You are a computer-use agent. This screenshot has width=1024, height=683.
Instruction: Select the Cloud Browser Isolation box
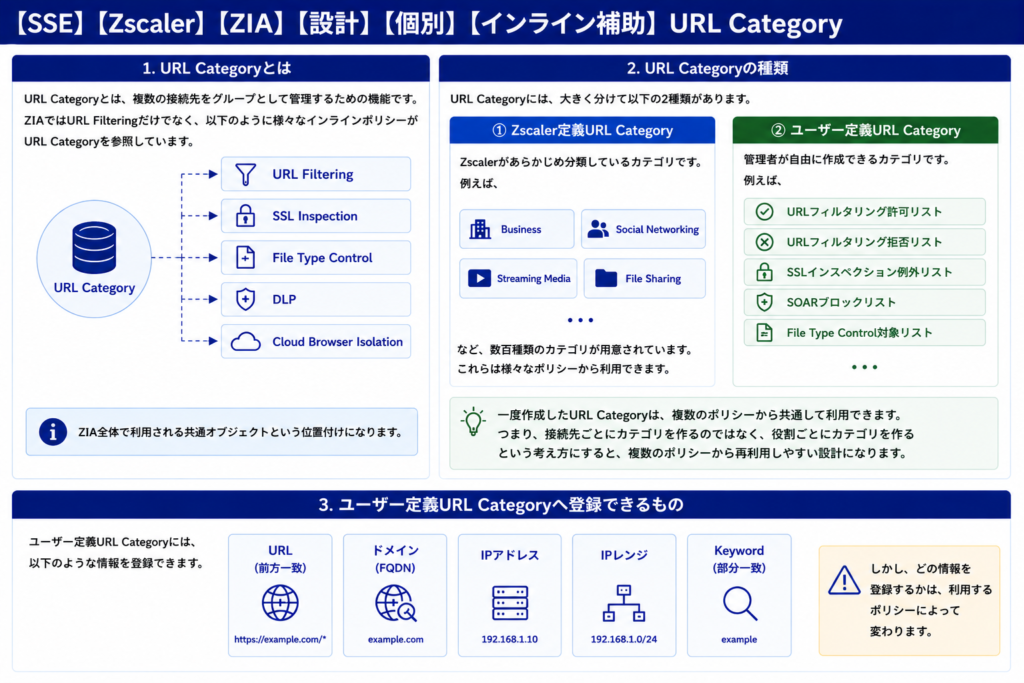(x=316, y=342)
